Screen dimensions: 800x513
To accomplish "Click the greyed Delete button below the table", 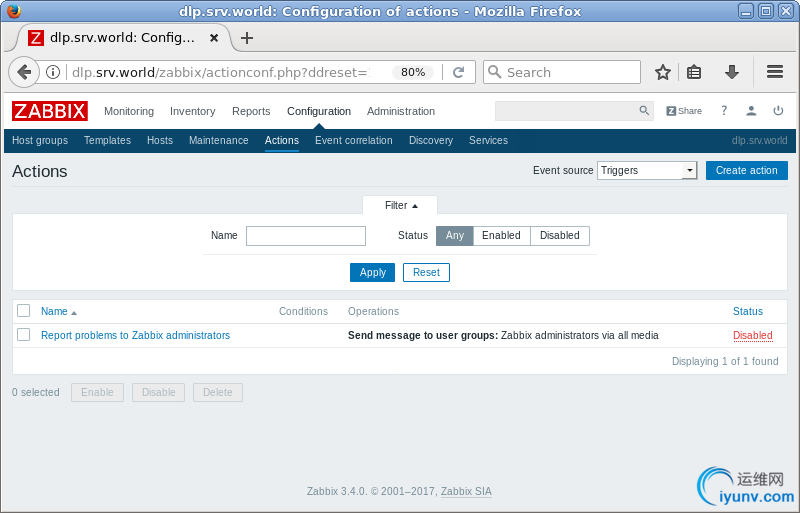I will point(217,393).
